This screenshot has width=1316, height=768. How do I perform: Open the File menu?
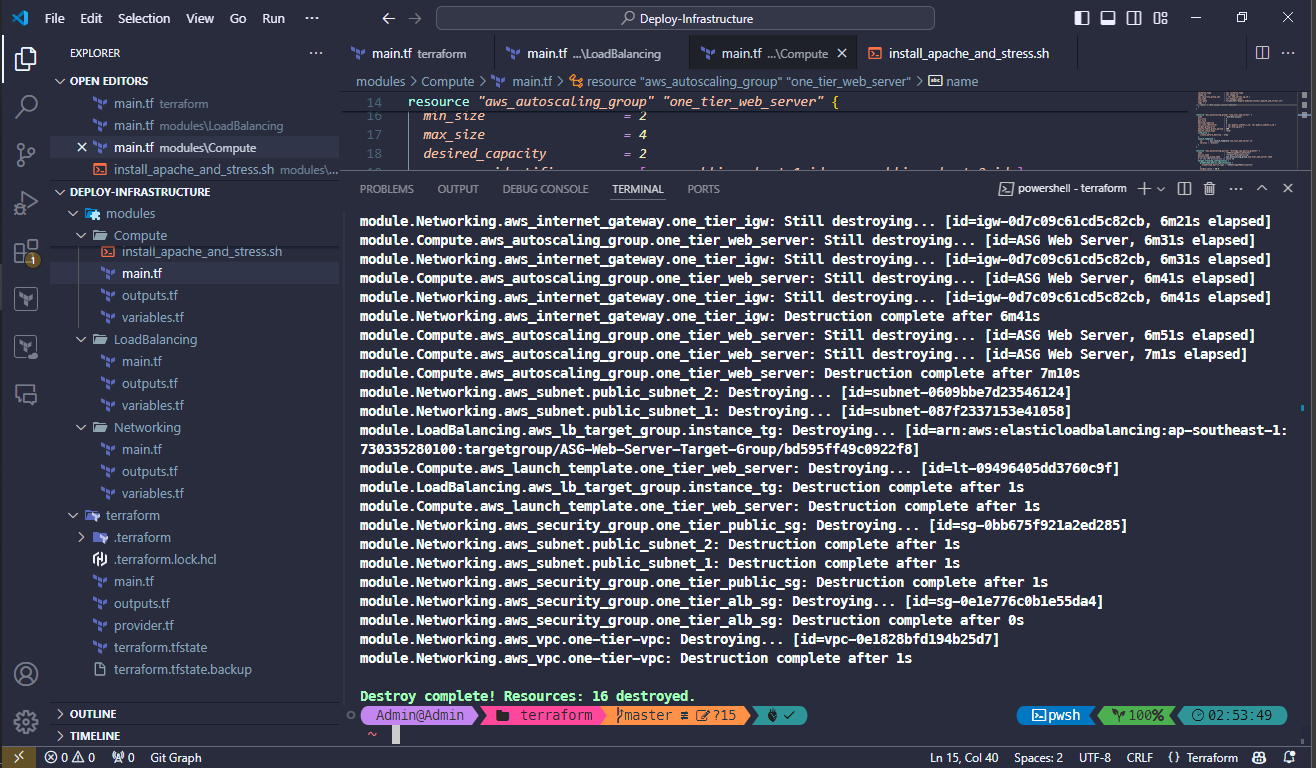click(x=55, y=18)
